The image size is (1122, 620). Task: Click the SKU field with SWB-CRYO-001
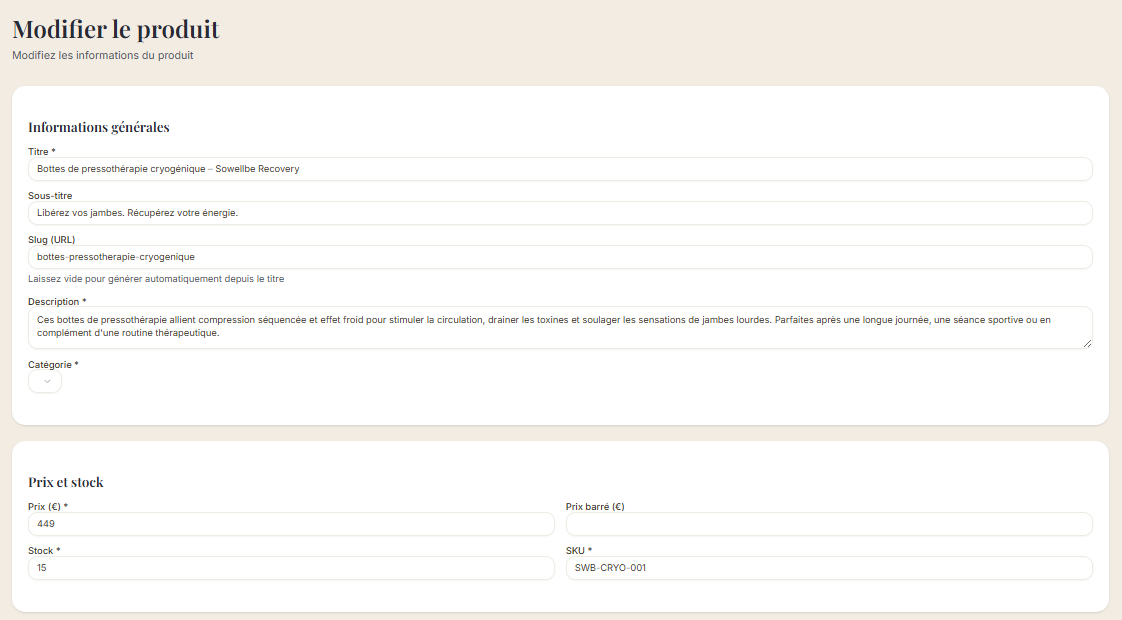[829, 568]
